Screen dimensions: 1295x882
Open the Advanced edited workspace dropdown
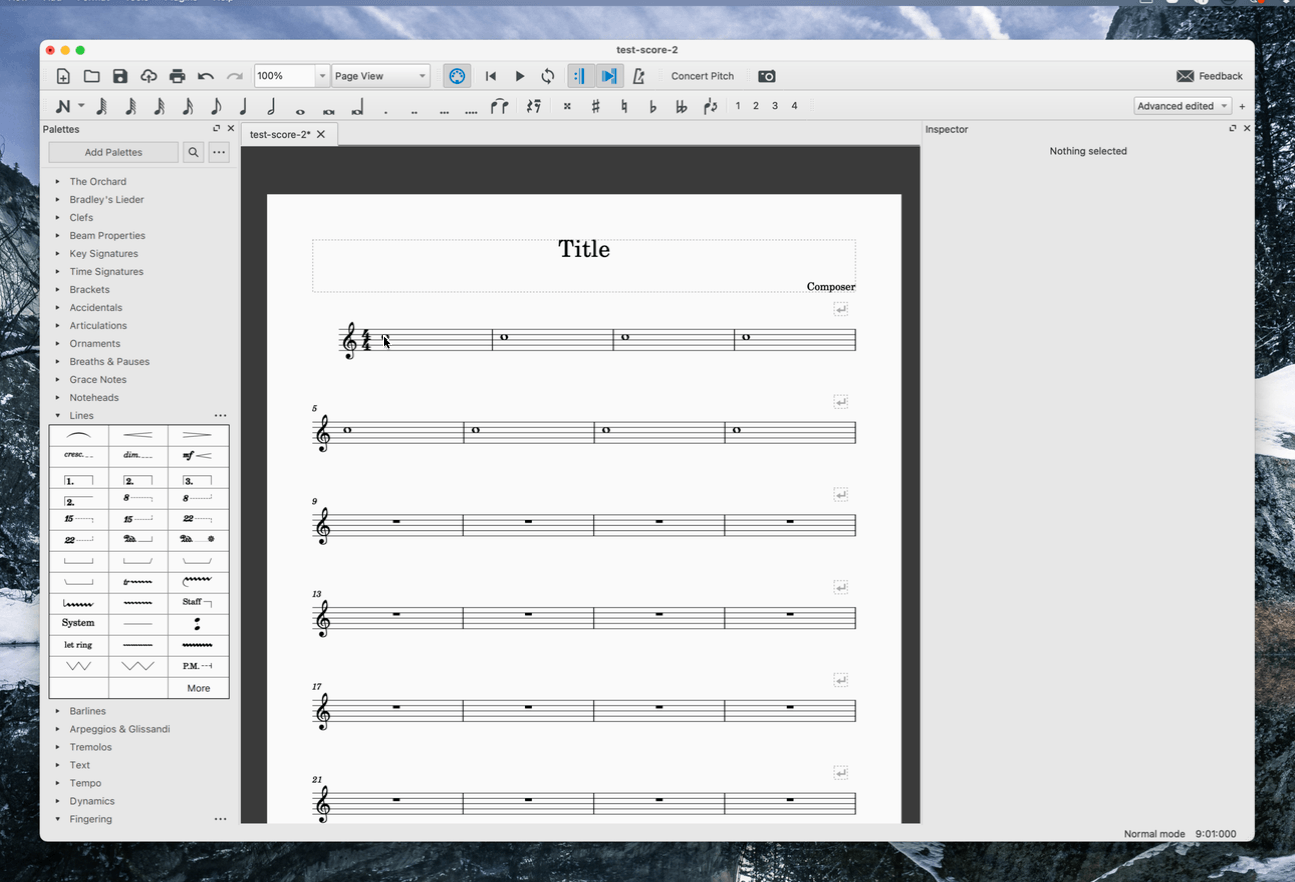pos(1182,106)
